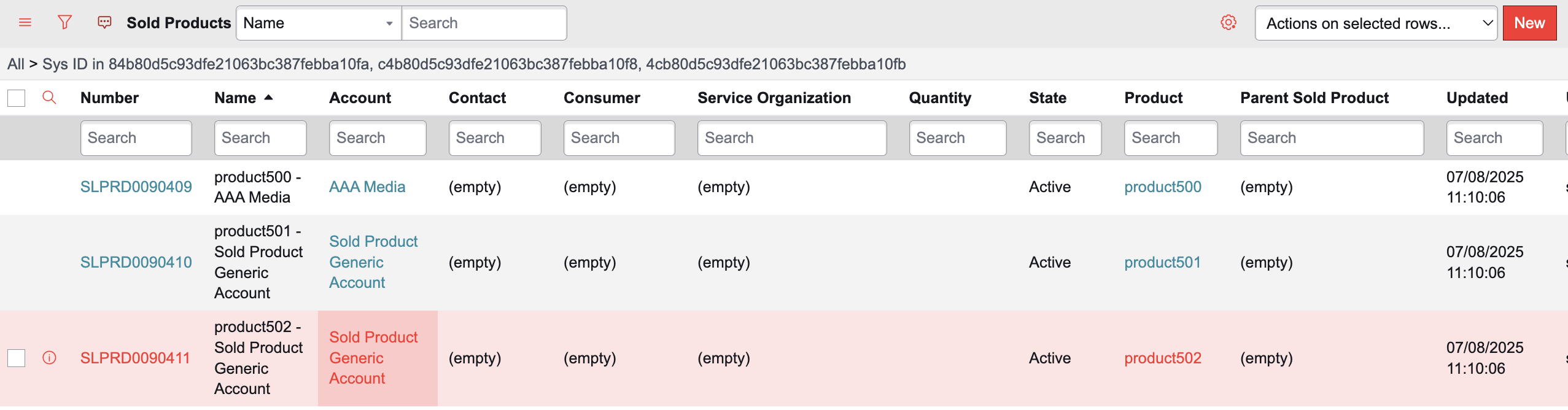Open the product501 link

coord(1162,262)
